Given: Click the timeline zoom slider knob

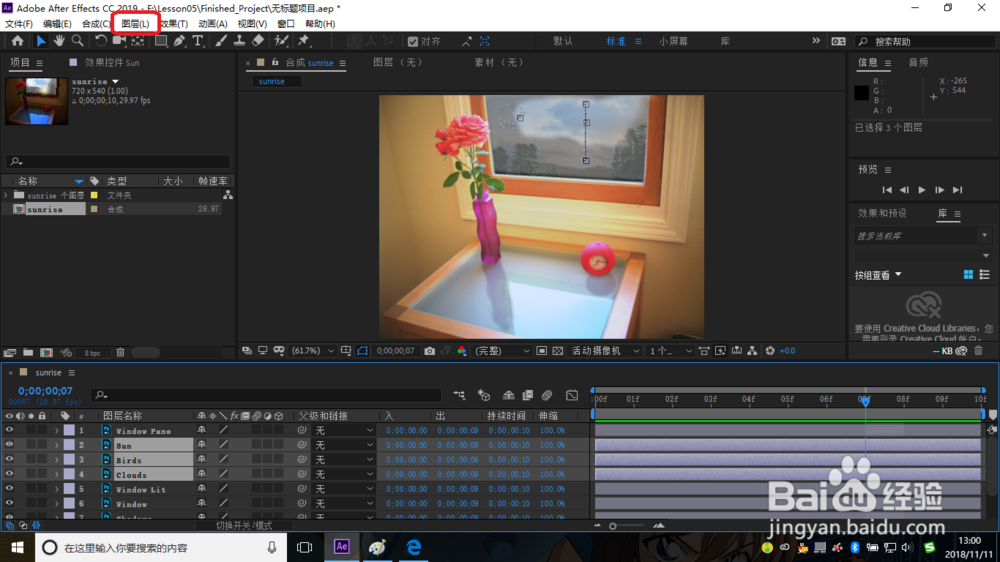Looking at the screenshot, I should pos(613,526).
